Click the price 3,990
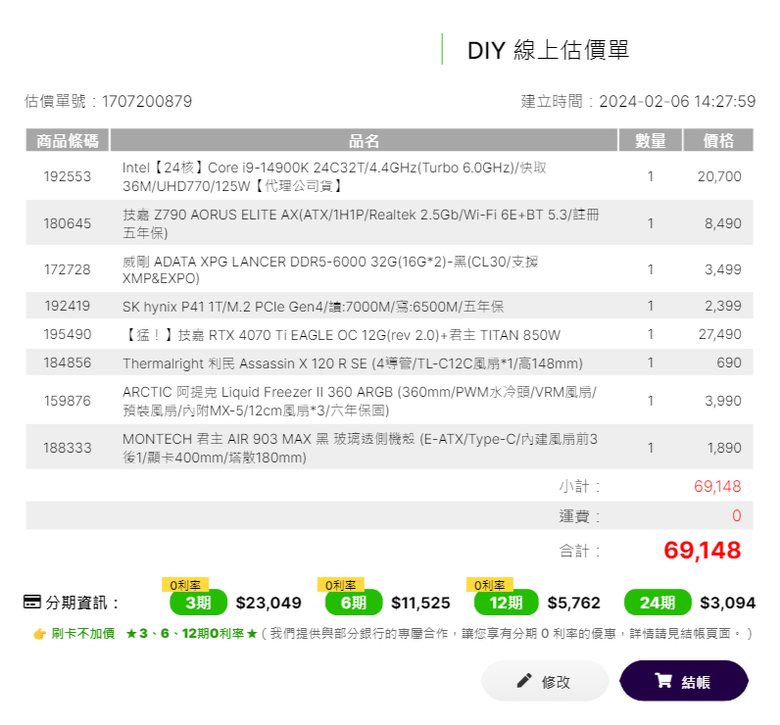 [x=723, y=401]
